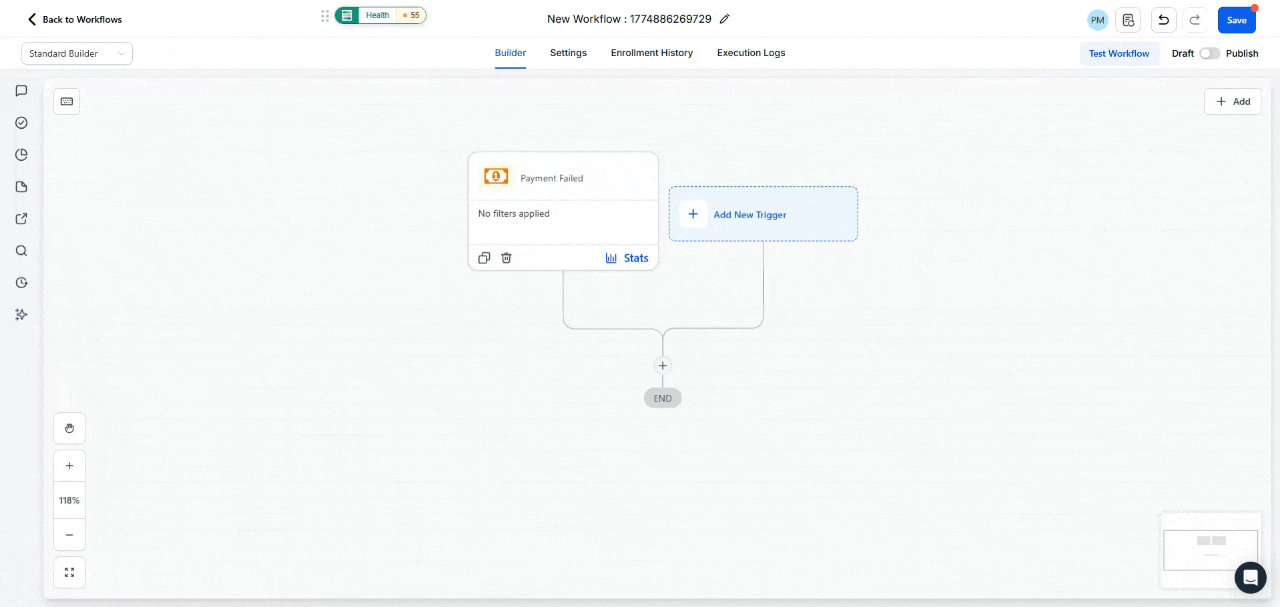The image size is (1280, 607).
Task: Open the Execution Logs tab
Action: 751,53
